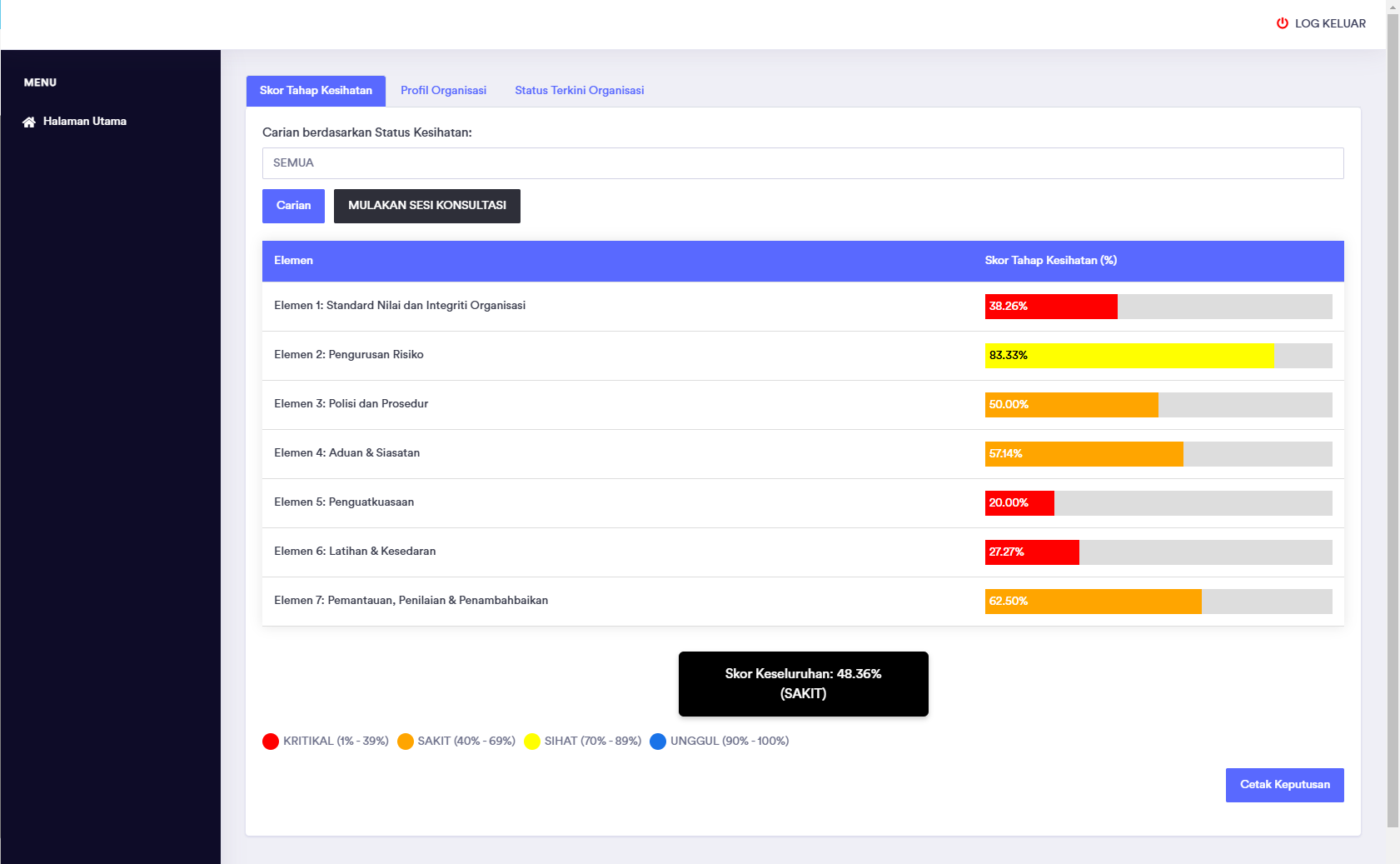Click the Skor Keseluruhan 48.36% summary box
Screen dimensions: 1400x864
click(x=803, y=684)
